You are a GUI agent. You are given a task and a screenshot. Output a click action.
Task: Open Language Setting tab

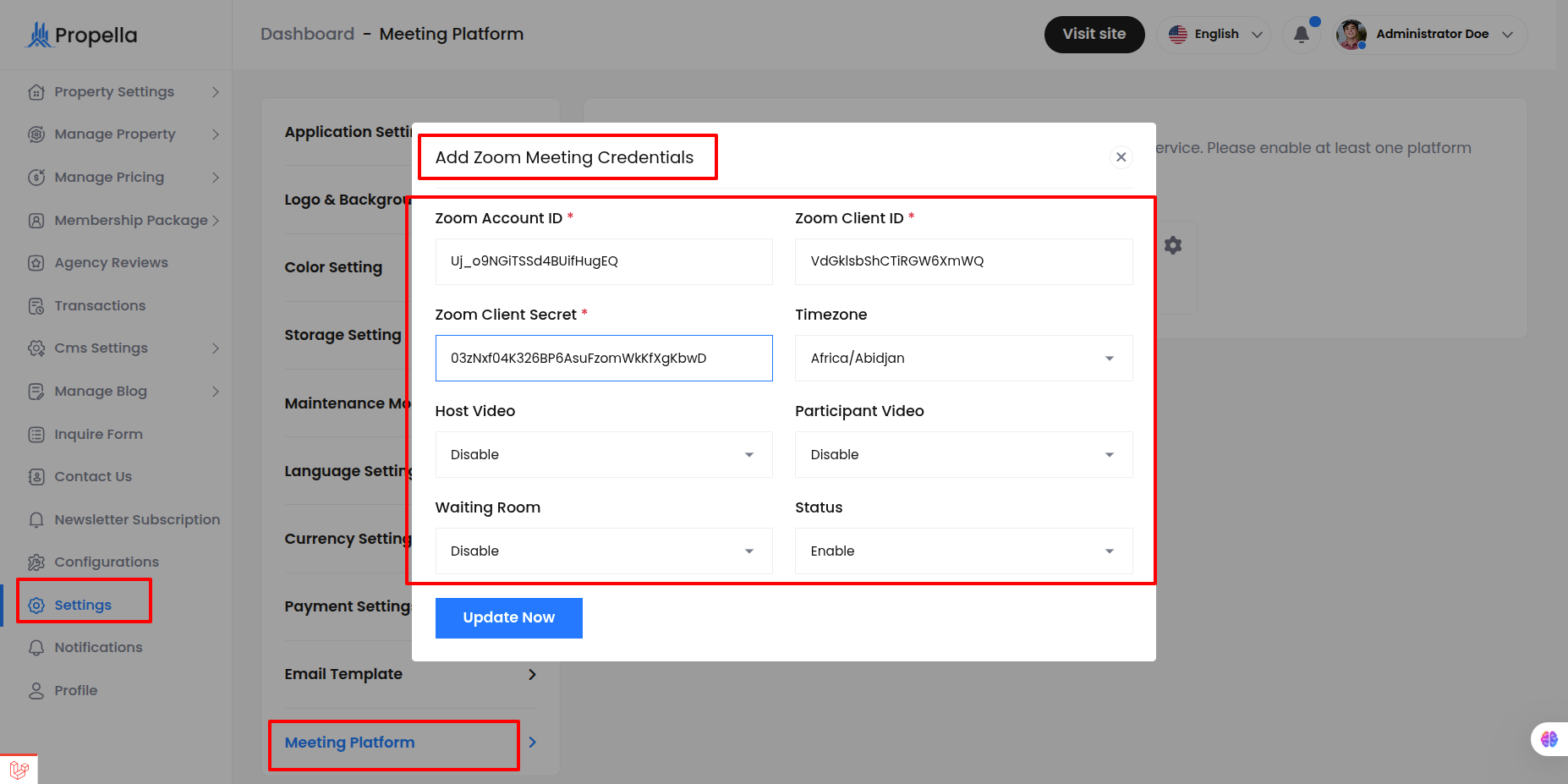(348, 471)
